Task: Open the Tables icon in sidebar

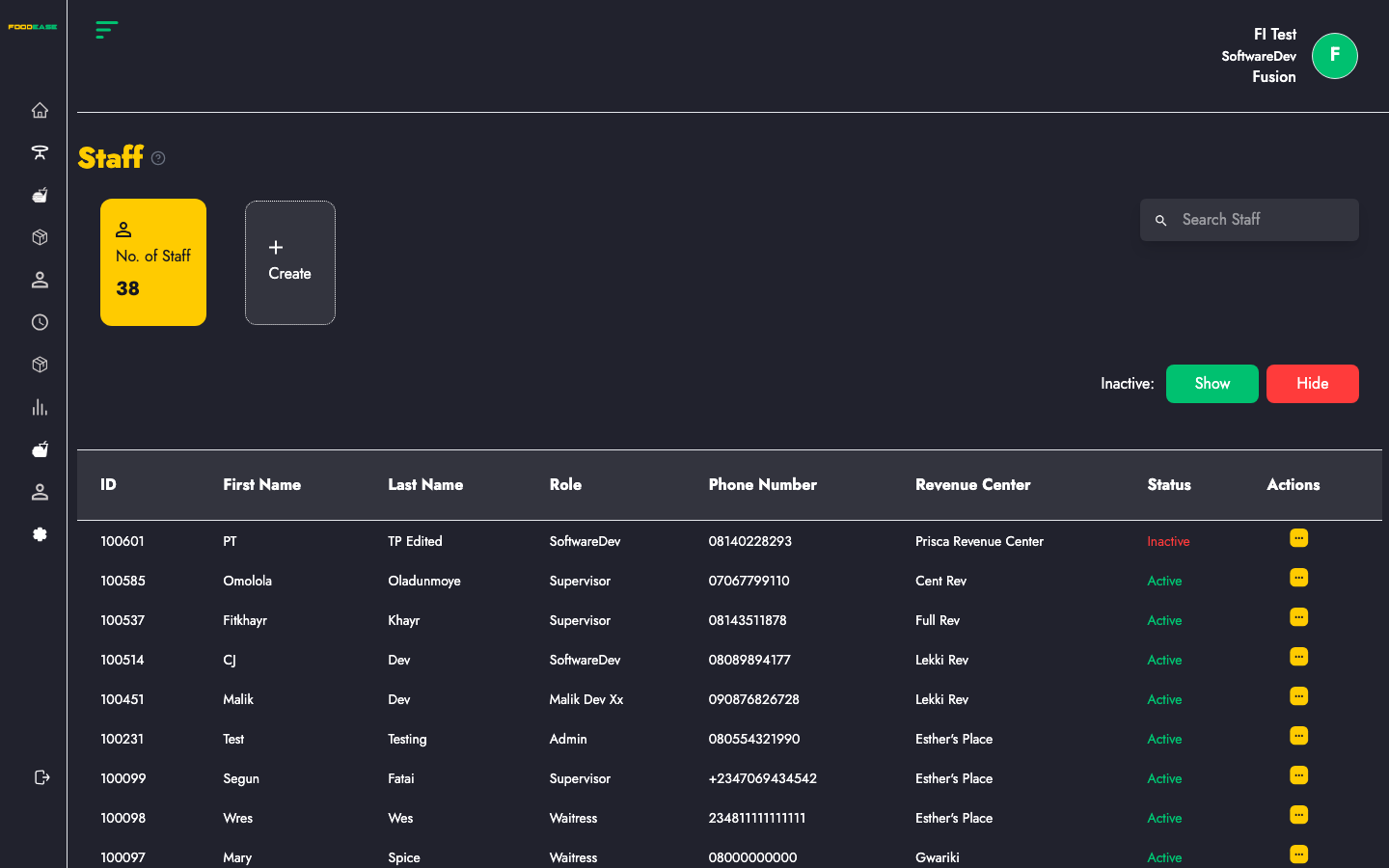Action: click(x=40, y=152)
